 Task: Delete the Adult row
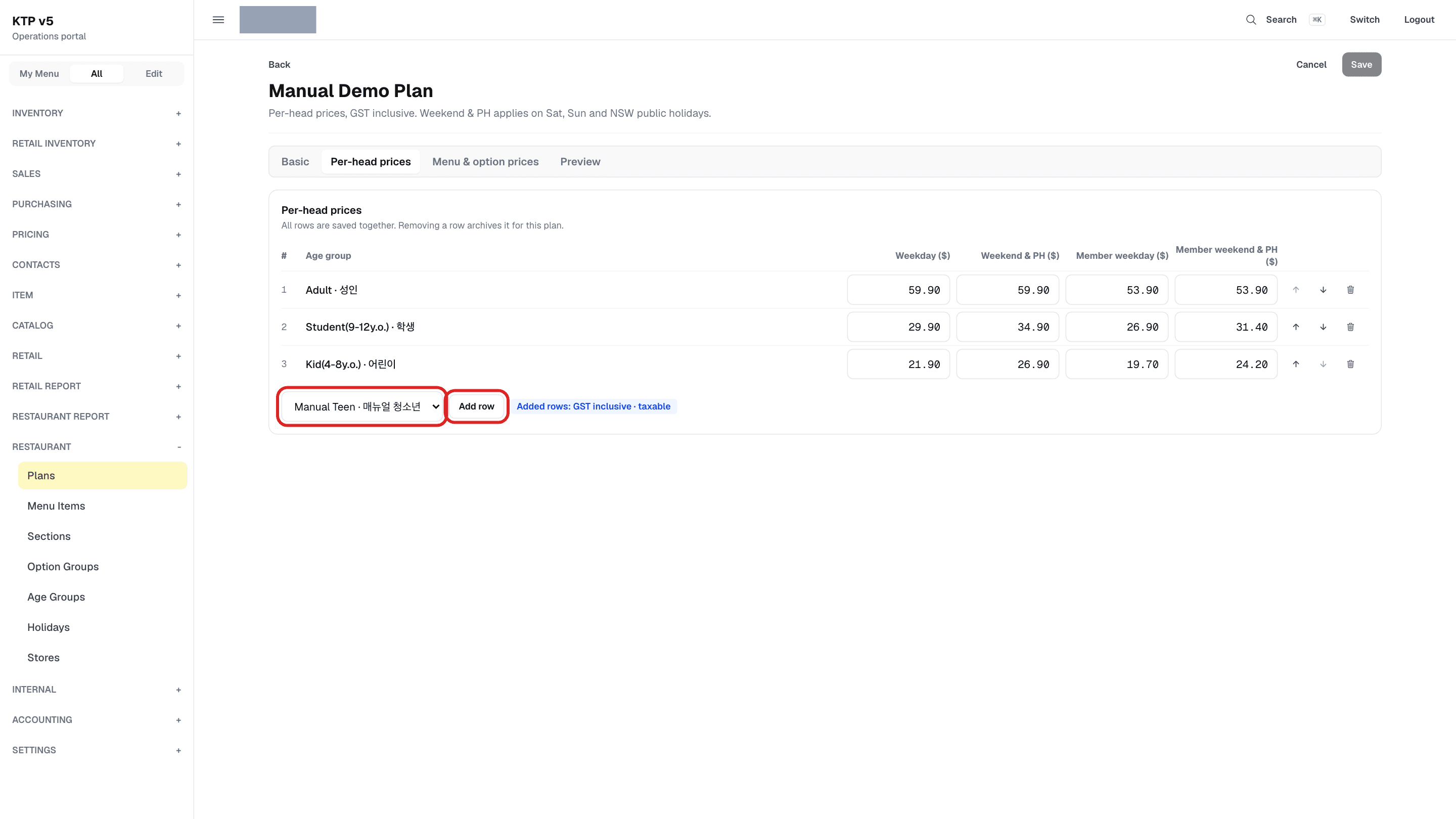tap(1350, 290)
